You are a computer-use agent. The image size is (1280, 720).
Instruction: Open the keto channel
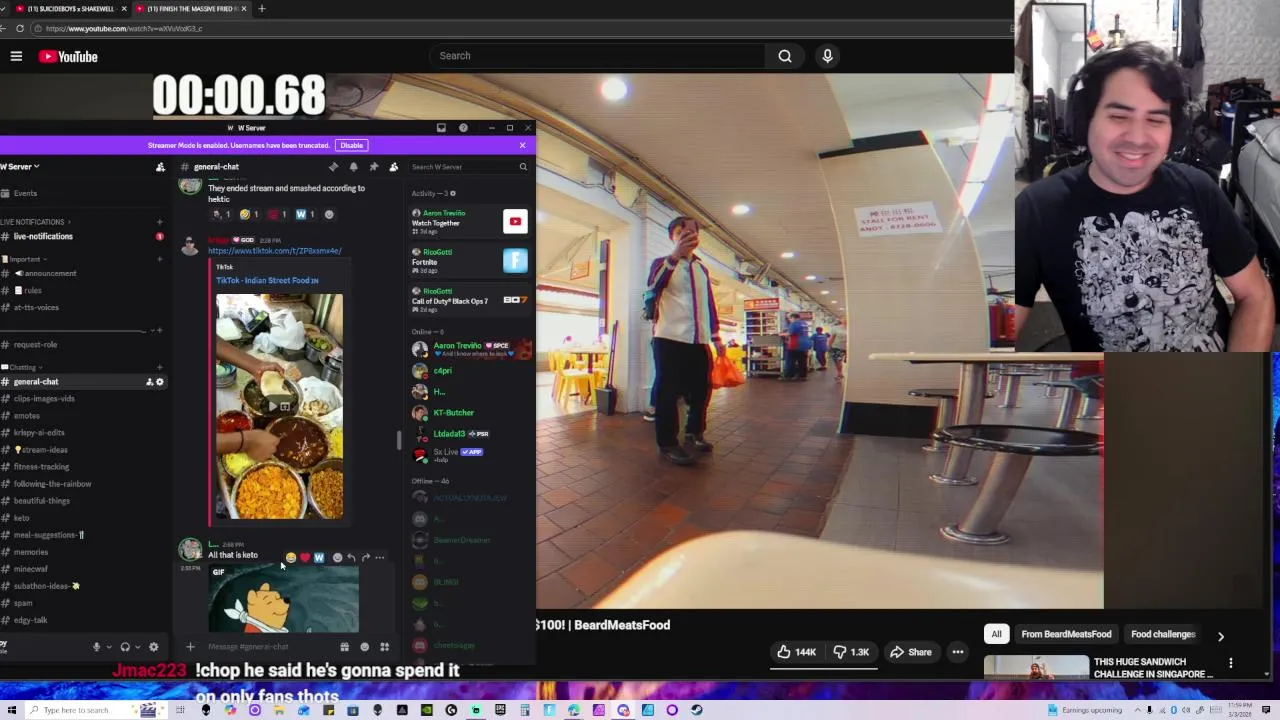[21, 518]
